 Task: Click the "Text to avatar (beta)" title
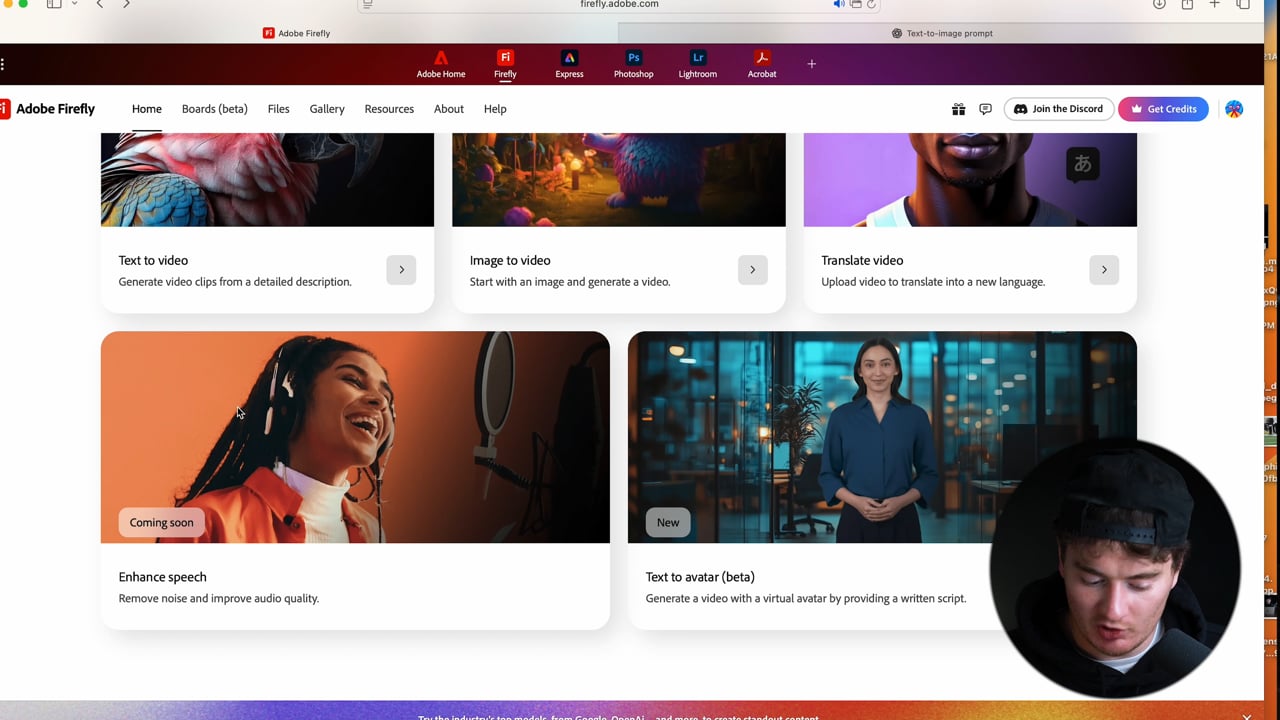click(x=700, y=577)
